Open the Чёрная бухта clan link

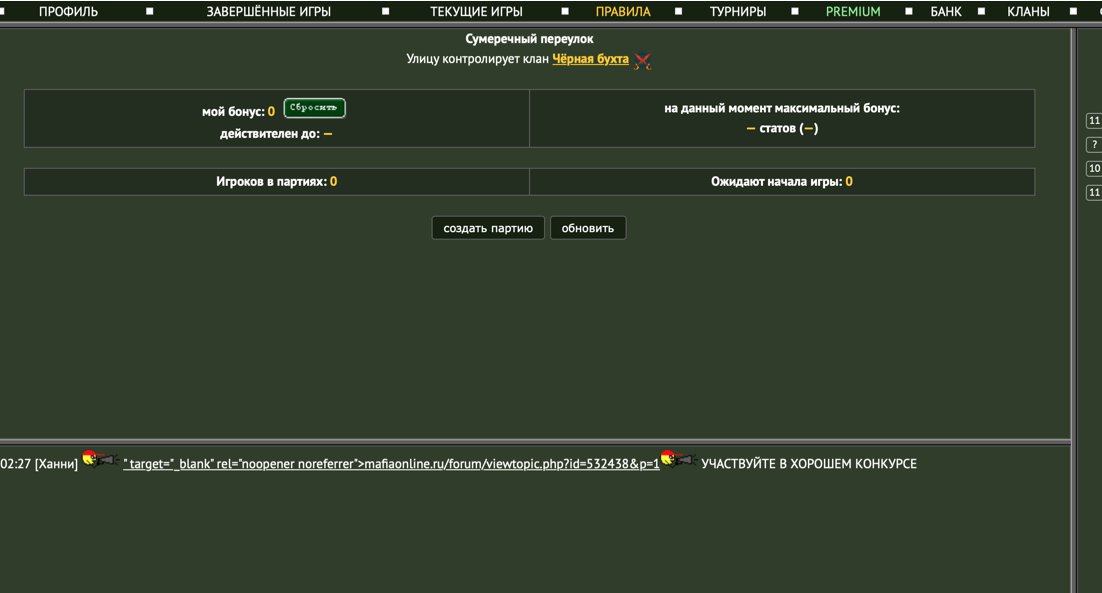click(590, 59)
